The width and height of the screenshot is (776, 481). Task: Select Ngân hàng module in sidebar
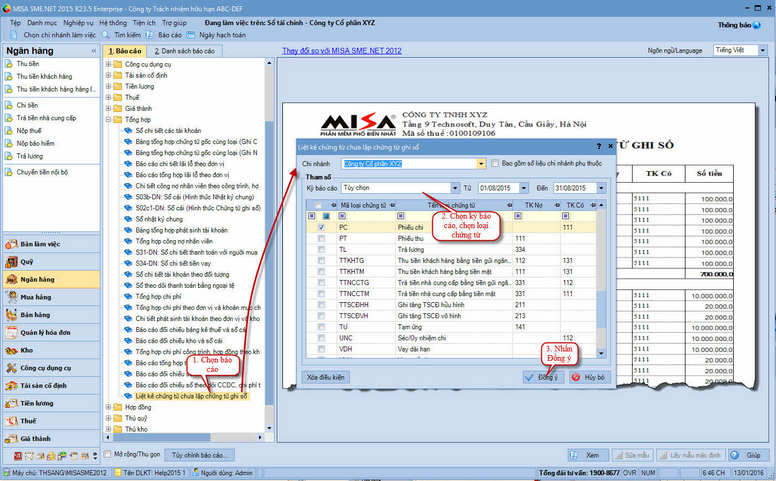[x=51, y=280]
